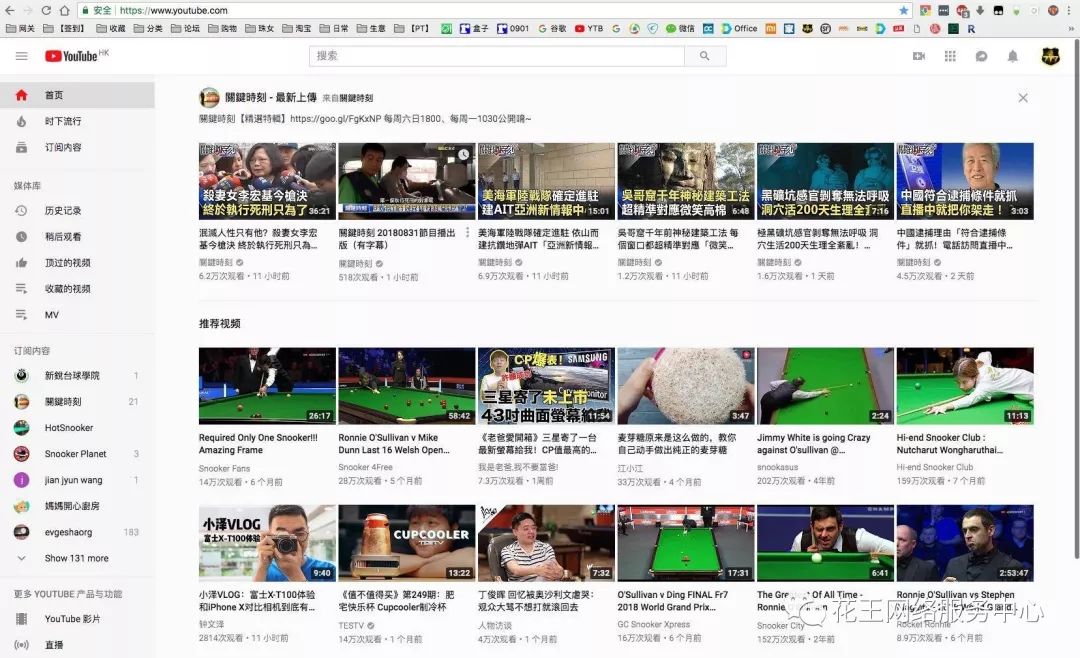Open 新銳台球學院 subscription
This screenshot has width=1080, height=658.
[77, 376]
